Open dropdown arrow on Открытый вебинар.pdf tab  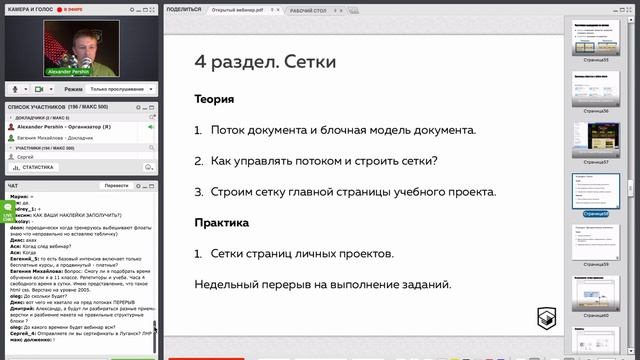(x=272, y=10)
